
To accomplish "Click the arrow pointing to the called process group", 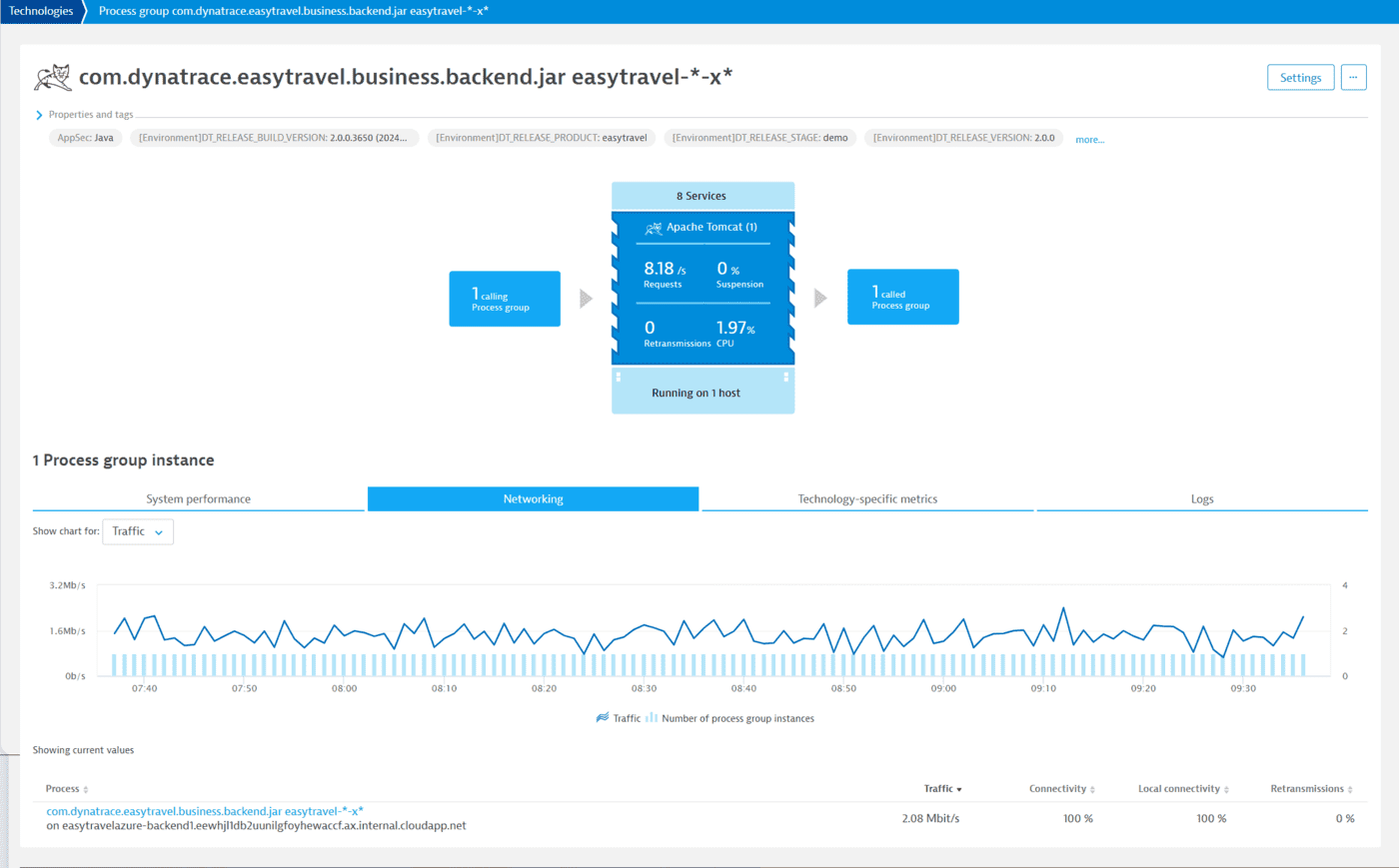I will point(820,298).
